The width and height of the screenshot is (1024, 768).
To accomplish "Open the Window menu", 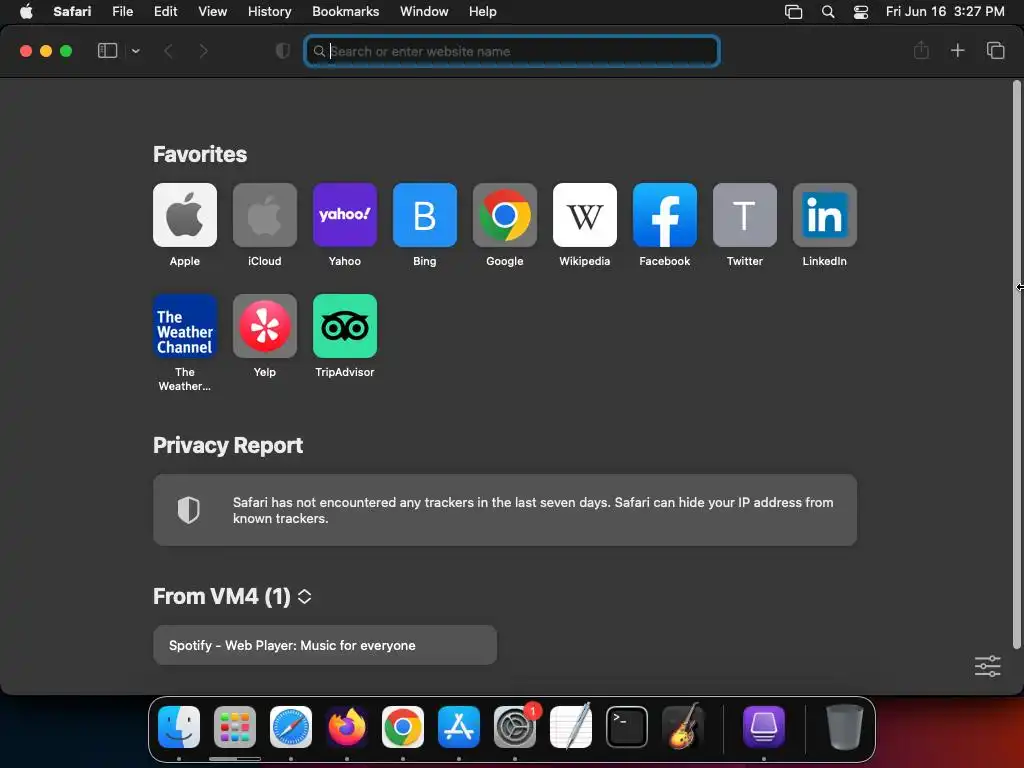I will click(424, 11).
